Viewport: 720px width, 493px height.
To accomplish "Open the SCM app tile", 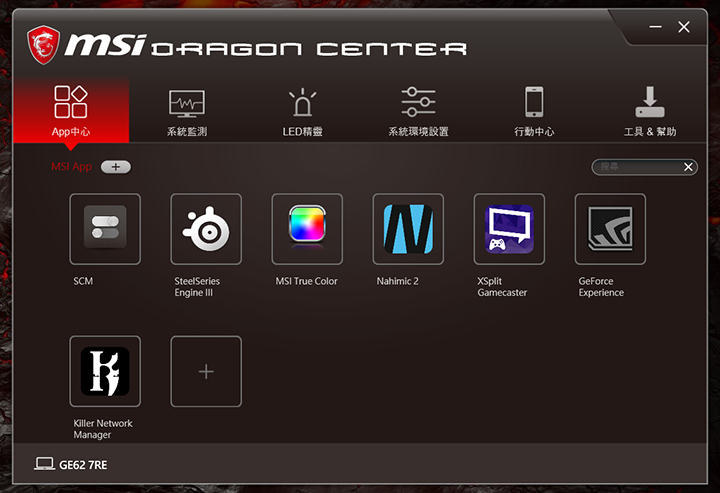I will [105, 229].
